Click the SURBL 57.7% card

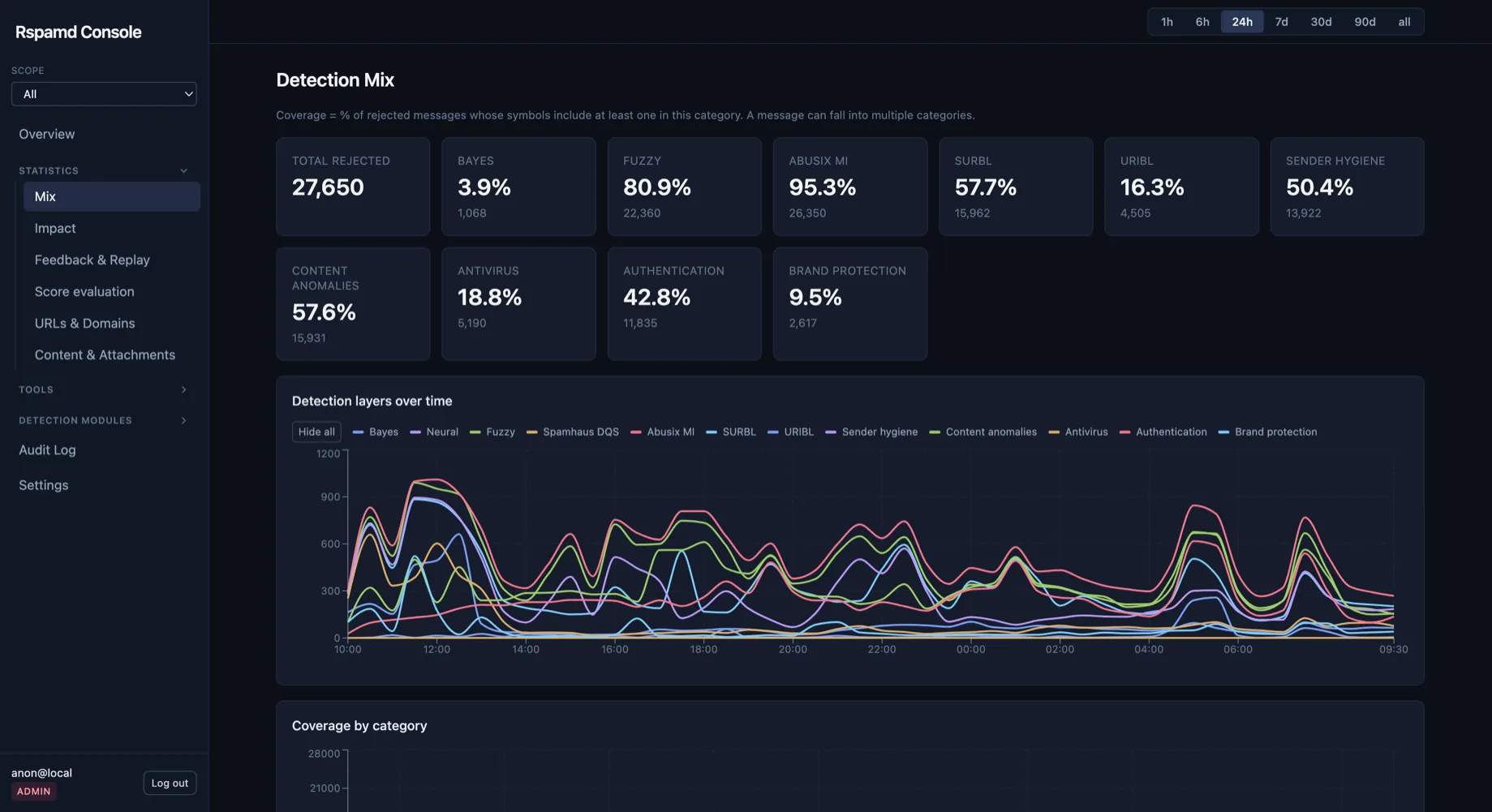pyautogui.click(x=1016, y=187)
